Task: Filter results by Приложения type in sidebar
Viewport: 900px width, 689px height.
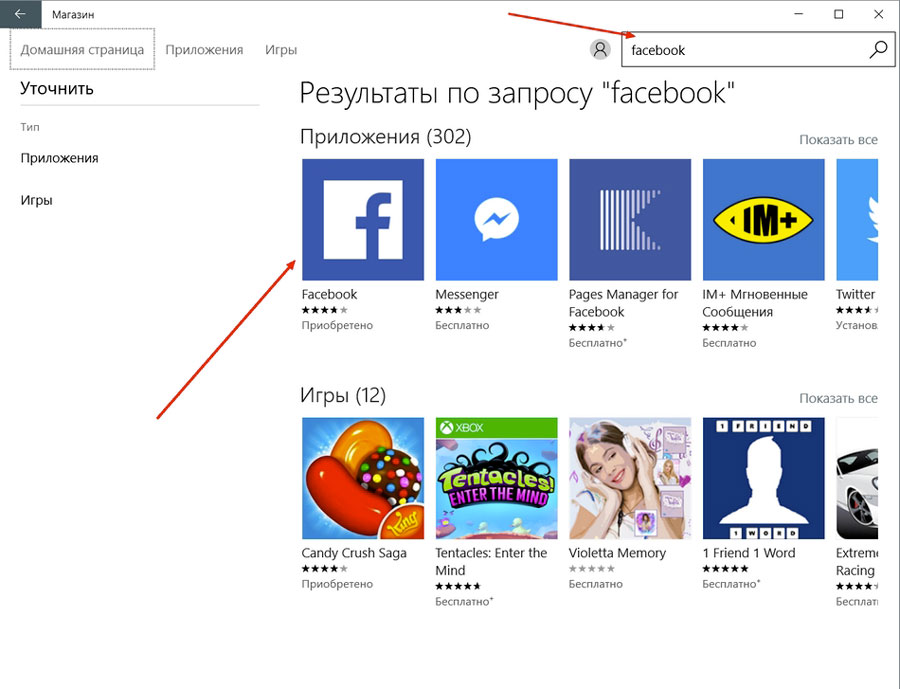Action: coord(59,158)
